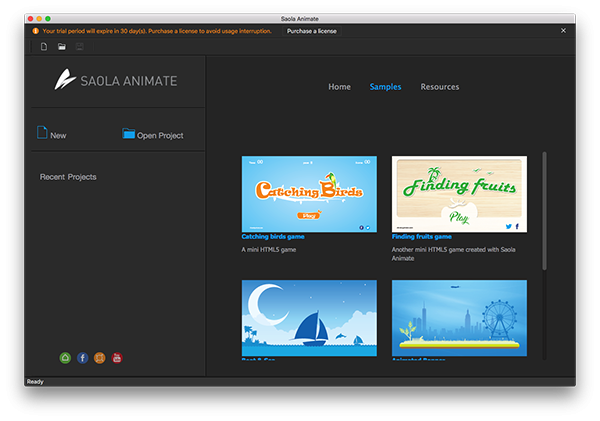This screenshot has width=600, height=421.
Task: Open the Finding Fruits sample thumbnail
Action: pyautogui.click(x=459, y=194)
